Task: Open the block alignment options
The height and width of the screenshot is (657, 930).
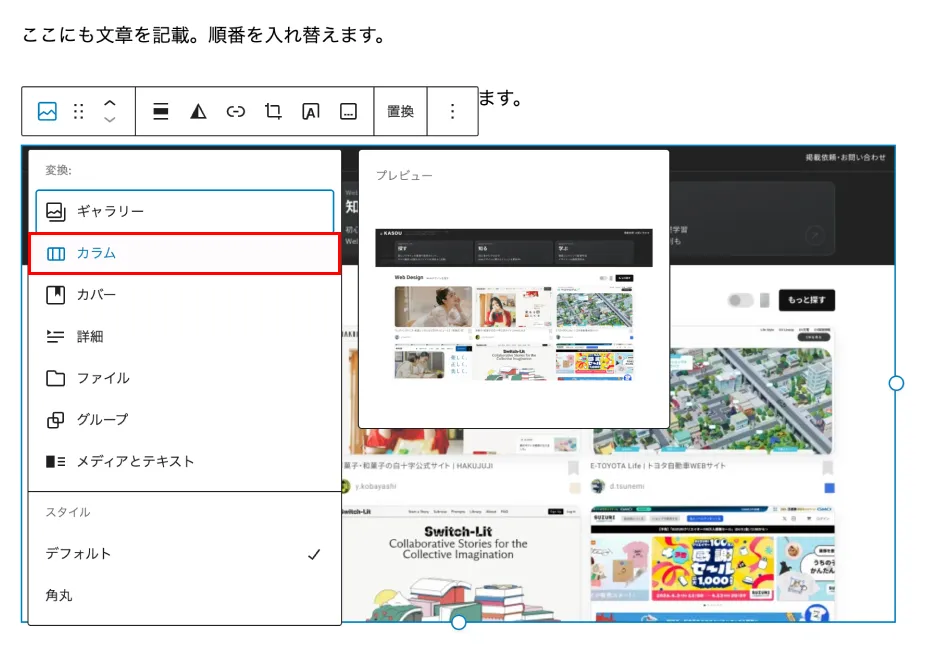Action: 161,112
